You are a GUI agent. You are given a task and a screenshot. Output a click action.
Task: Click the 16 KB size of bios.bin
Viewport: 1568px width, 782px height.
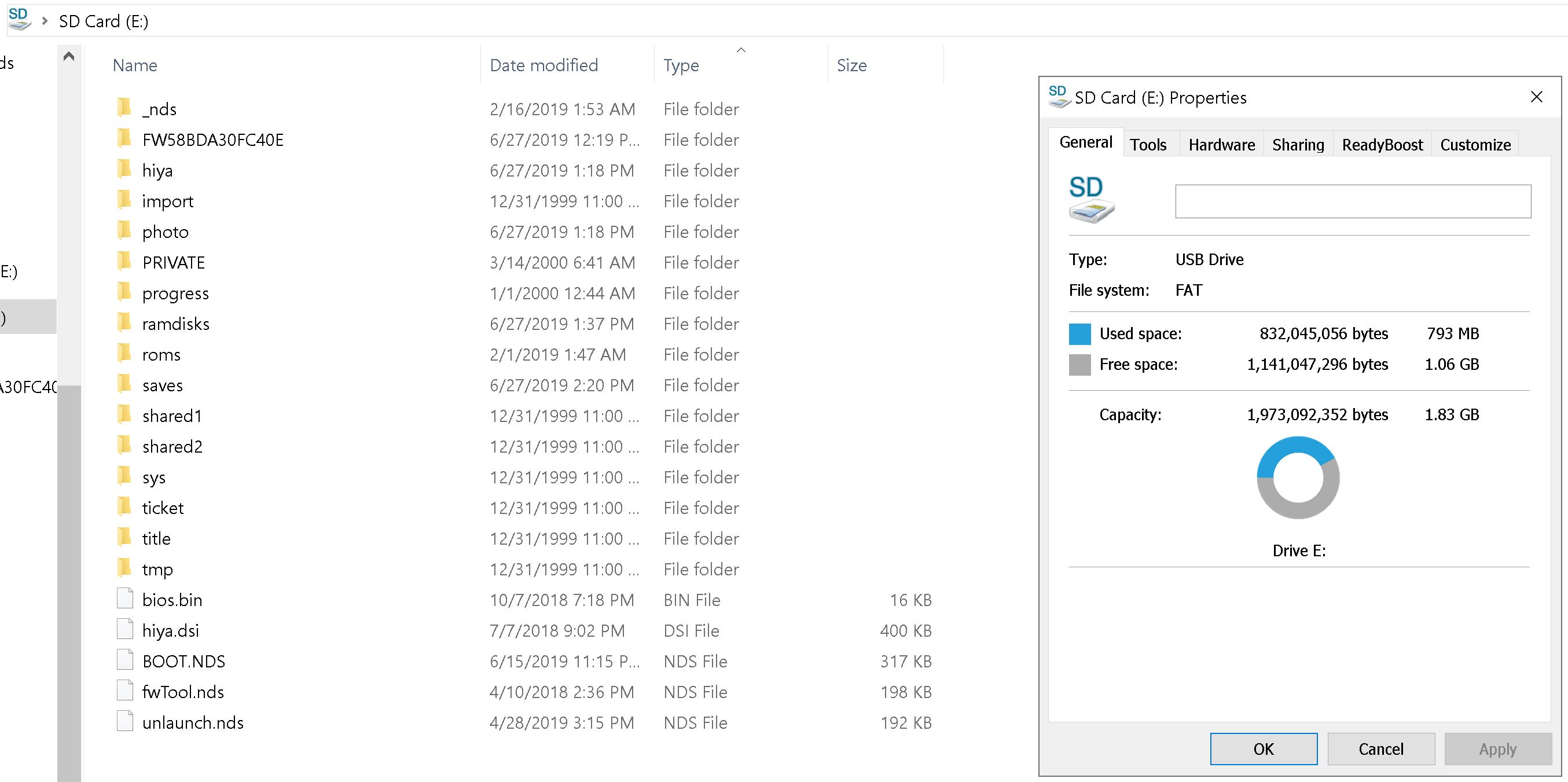[x=910, y=600]
